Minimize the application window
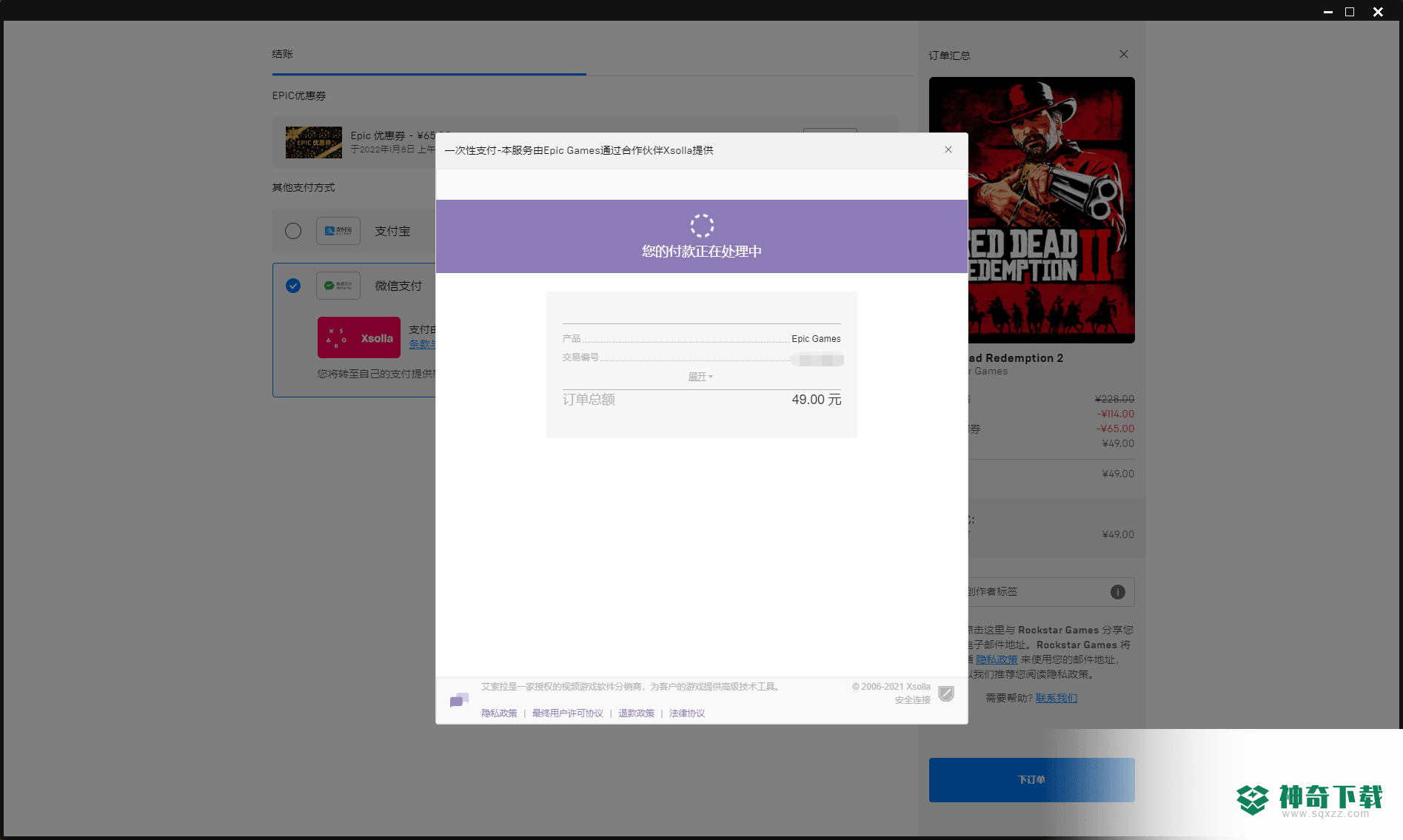1403x840 pixels. click(1327, 12)
